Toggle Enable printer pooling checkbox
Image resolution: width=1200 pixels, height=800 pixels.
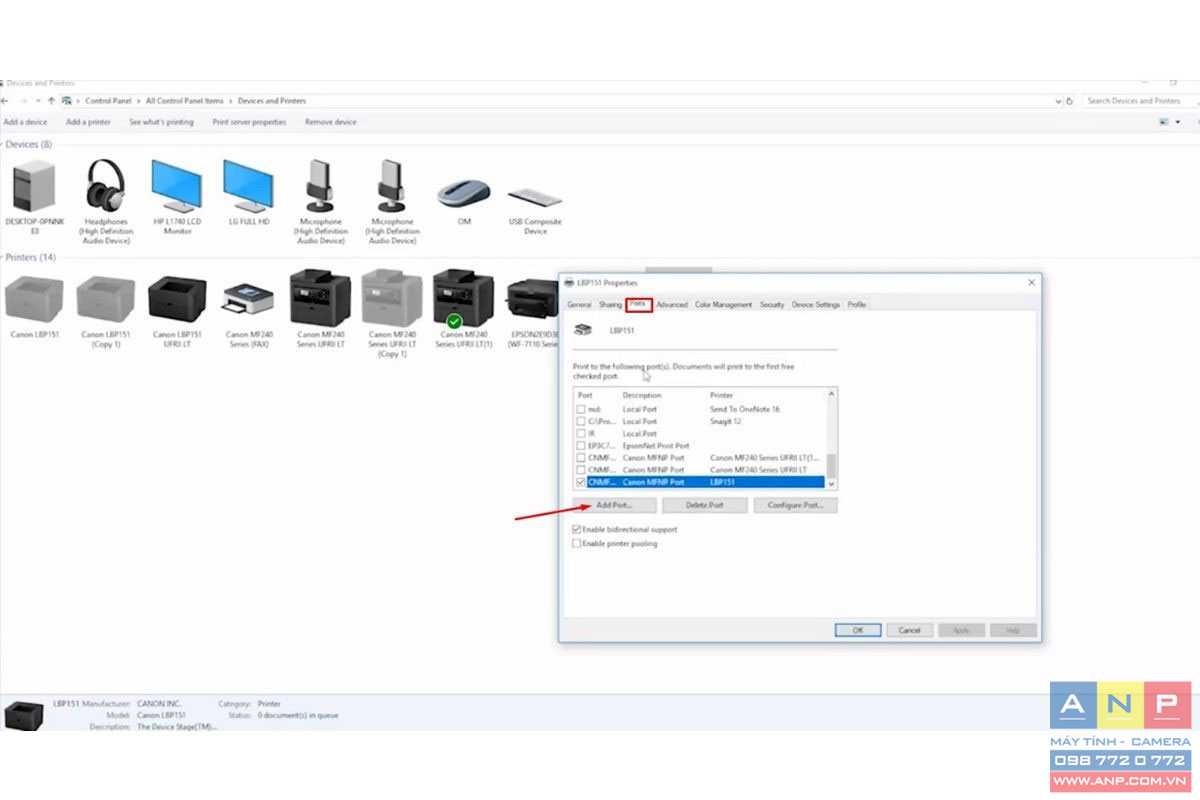576,543
